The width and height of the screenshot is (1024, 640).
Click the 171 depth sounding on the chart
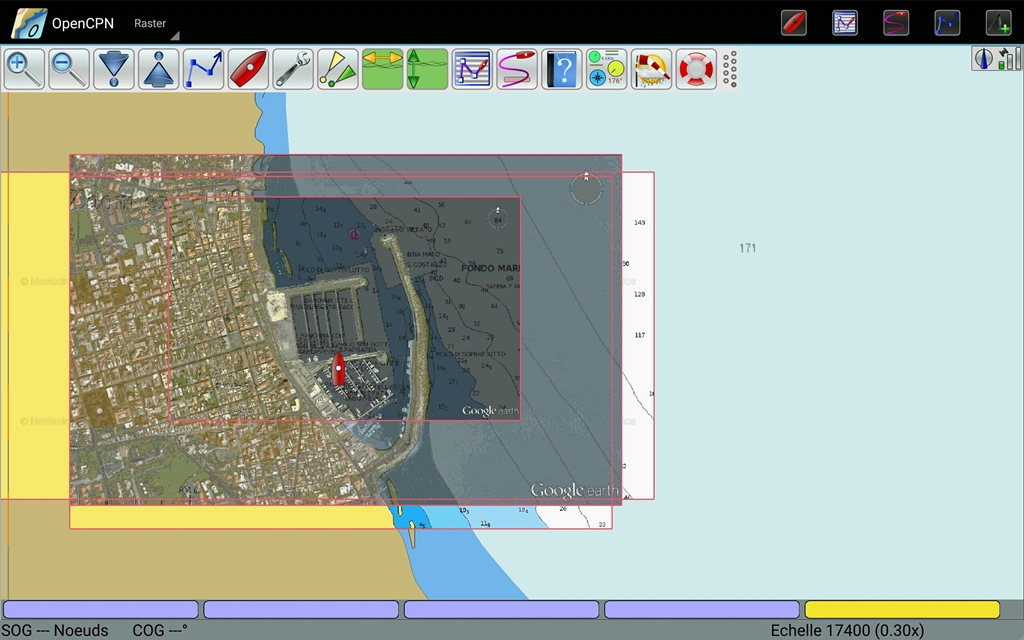(748, 248)
